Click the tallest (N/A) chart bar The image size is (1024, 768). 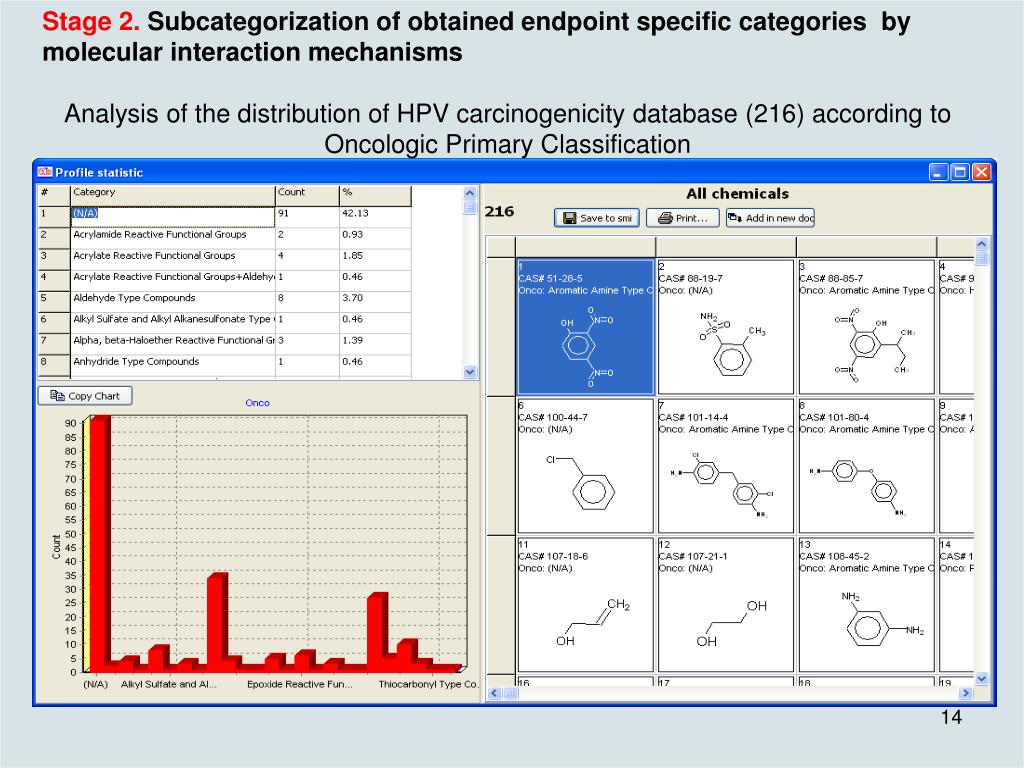[100, 543]
